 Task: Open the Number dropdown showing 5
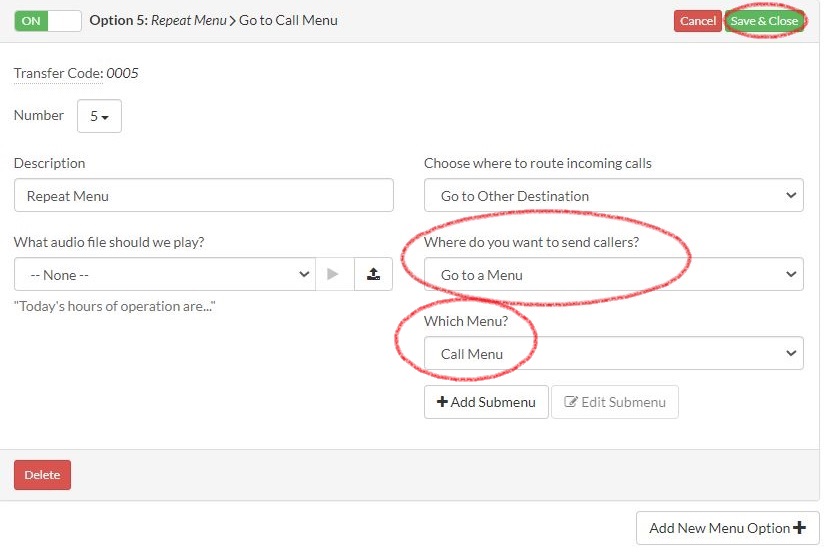coord(99,117)
